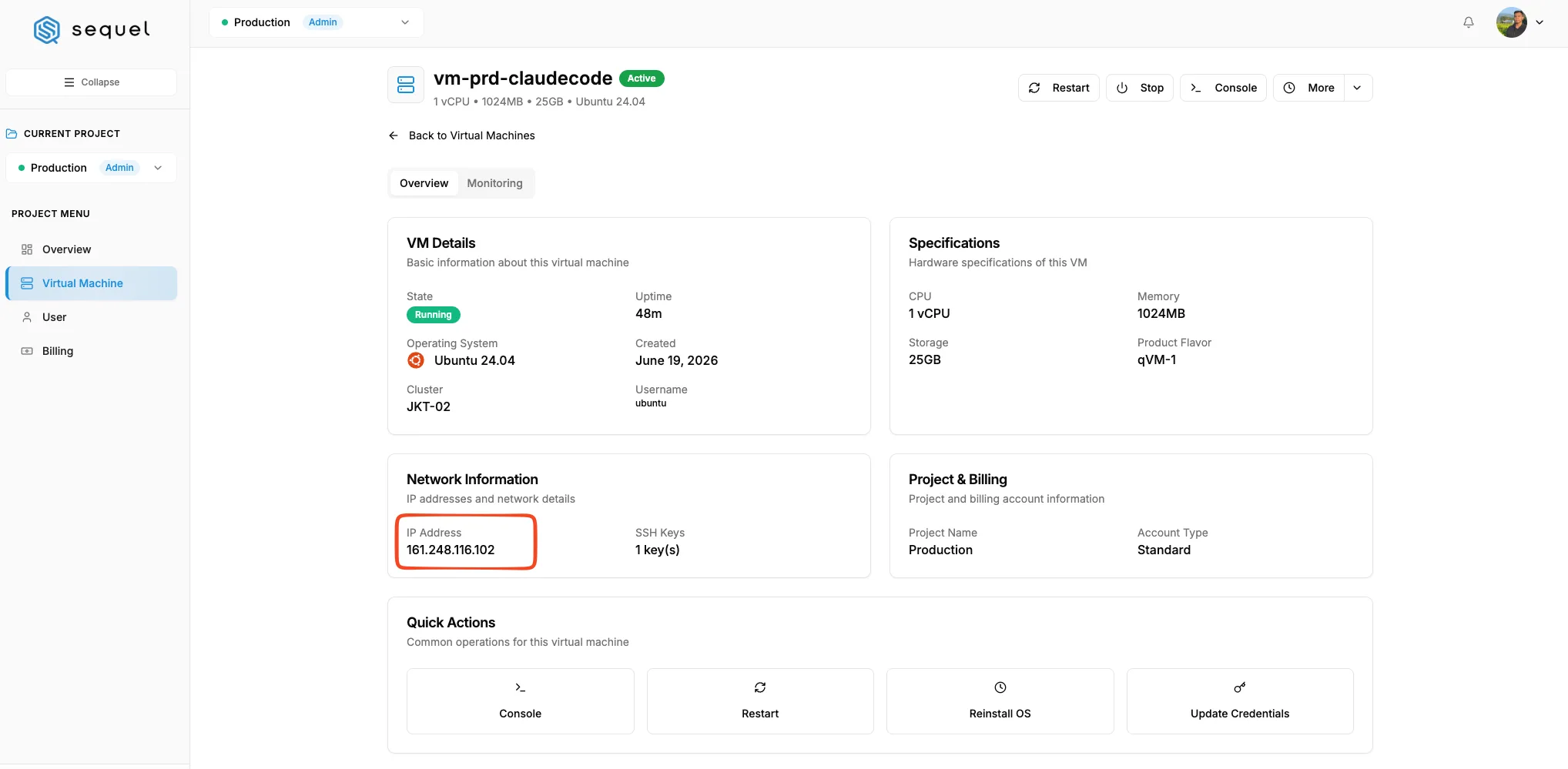Viewport: 1568px width, 769px height.
Task: Click the VM server icon beside vm-prd-claudecode
Action: 406,85
